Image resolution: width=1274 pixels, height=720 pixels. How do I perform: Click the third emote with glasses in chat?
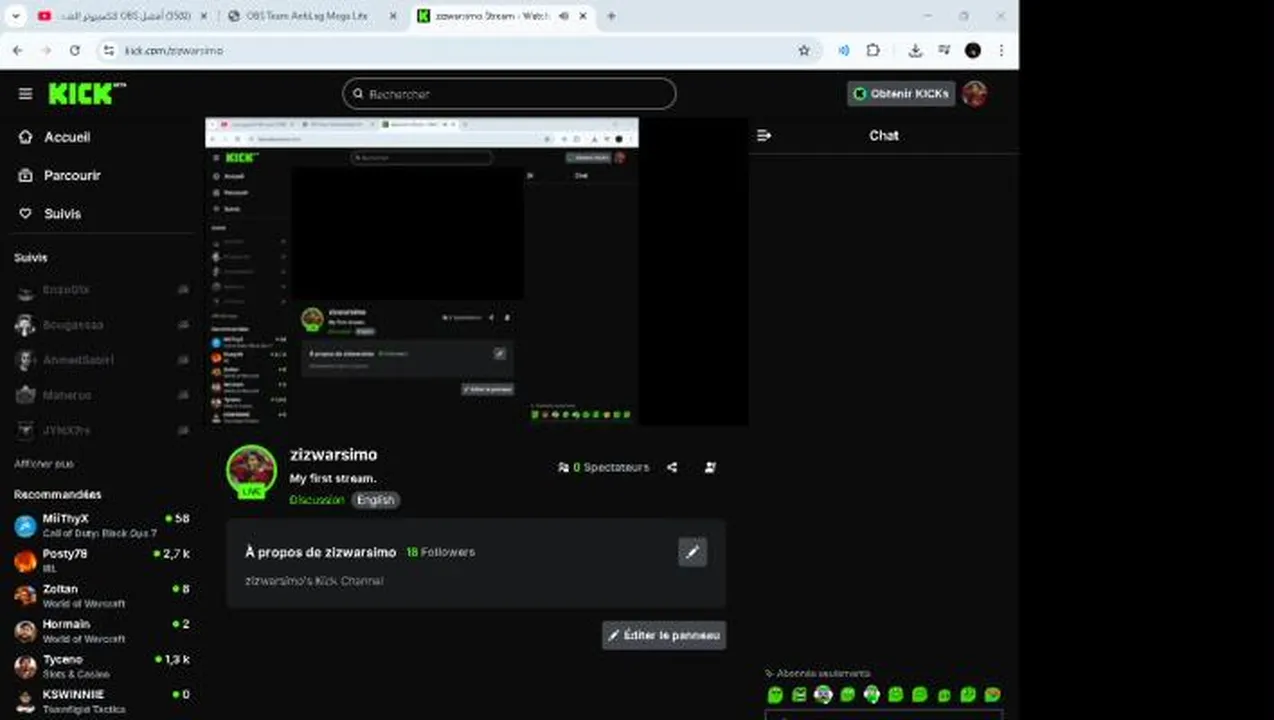[823, 695]
